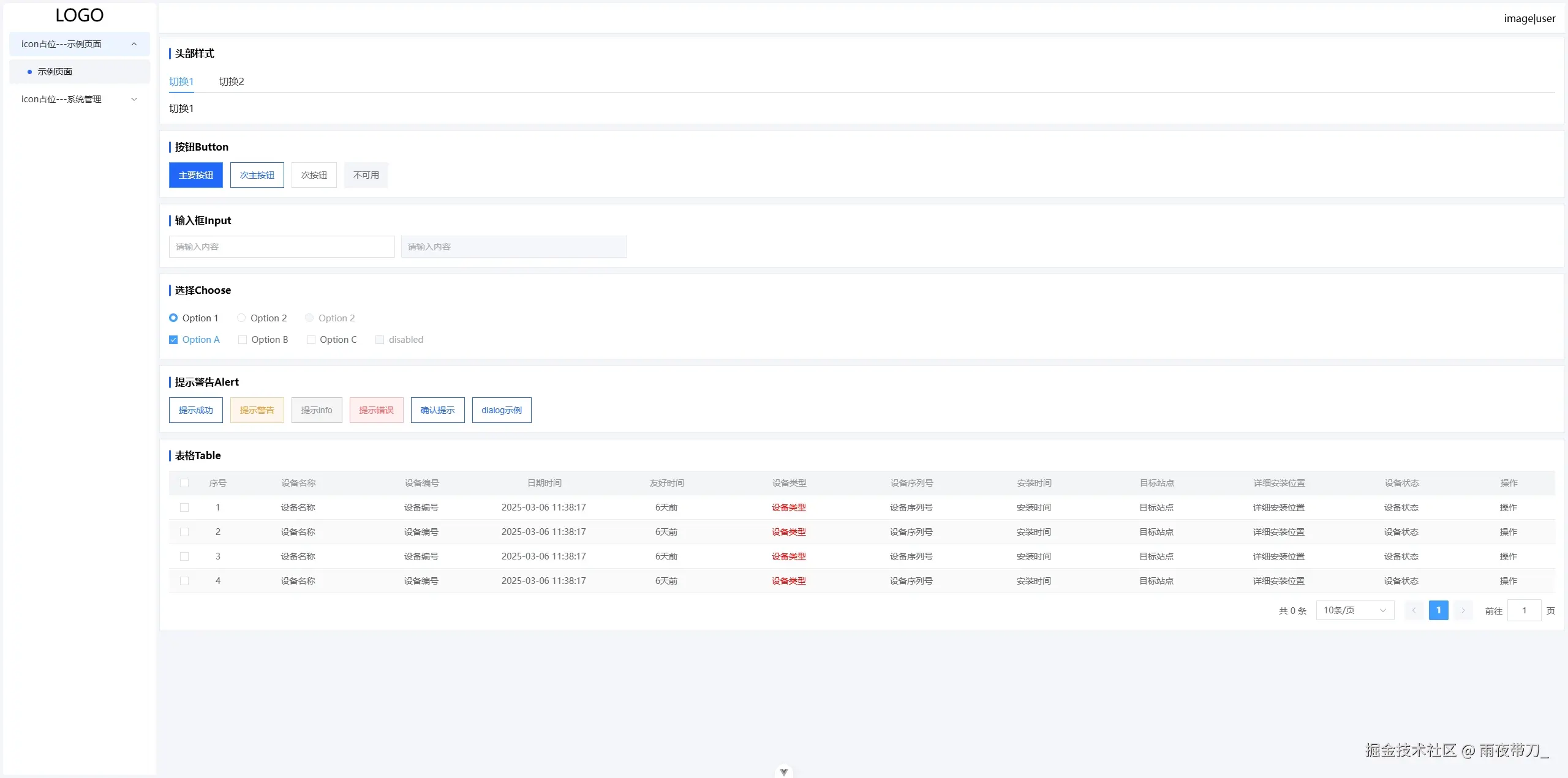This screenshot has height=778, width=1568.
Task: Toggle the table header select-all checkbox
Action: tap(184, 483)
